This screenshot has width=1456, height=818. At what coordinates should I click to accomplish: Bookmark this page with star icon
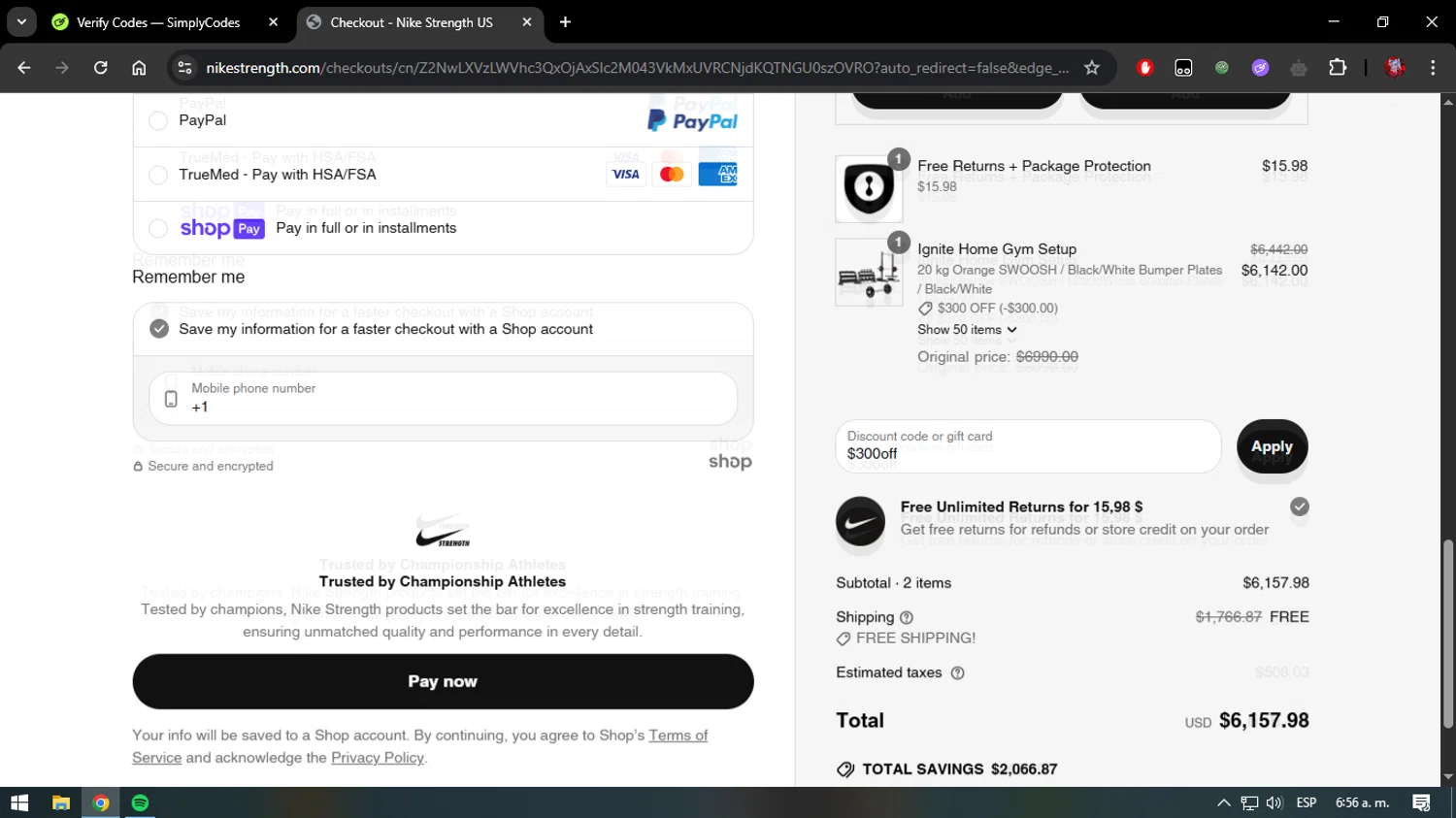point(1092,68)
